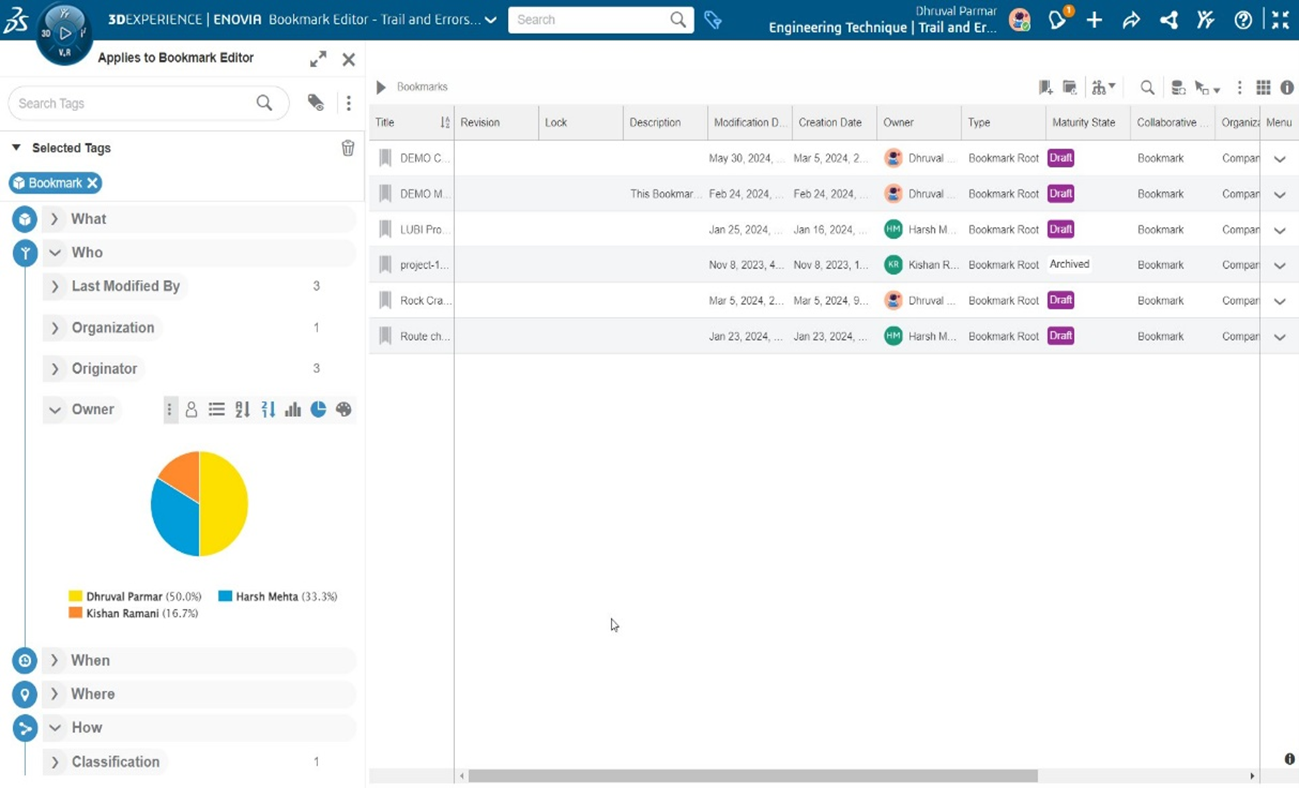Click the Owner column header
Image resolution: width=1299 pixels, height=788 pixels.
[898, 123]
